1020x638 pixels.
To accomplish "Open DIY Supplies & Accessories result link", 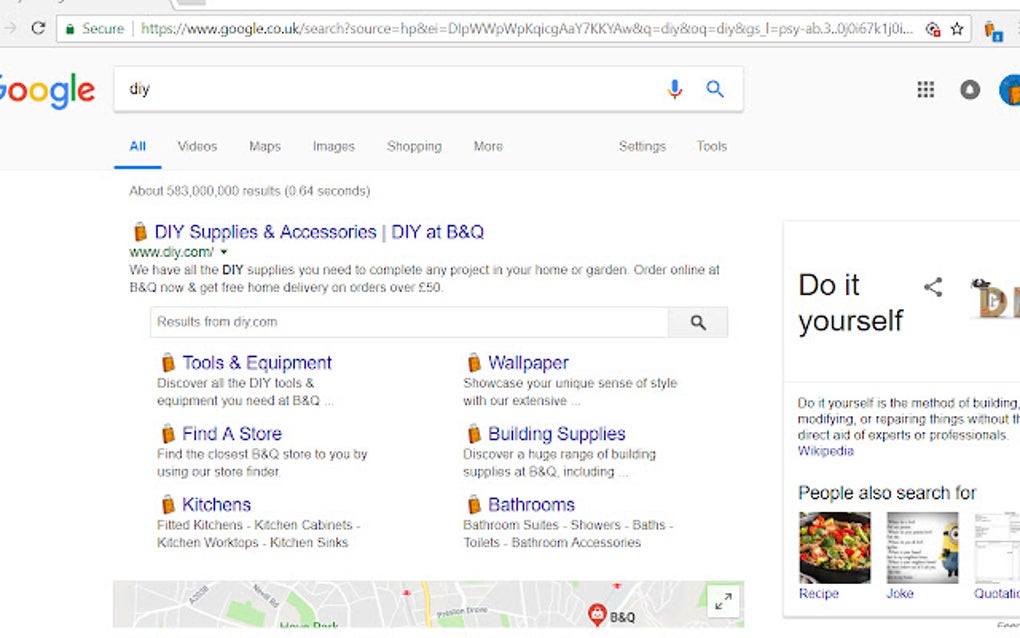I will [x=319, y=232].
